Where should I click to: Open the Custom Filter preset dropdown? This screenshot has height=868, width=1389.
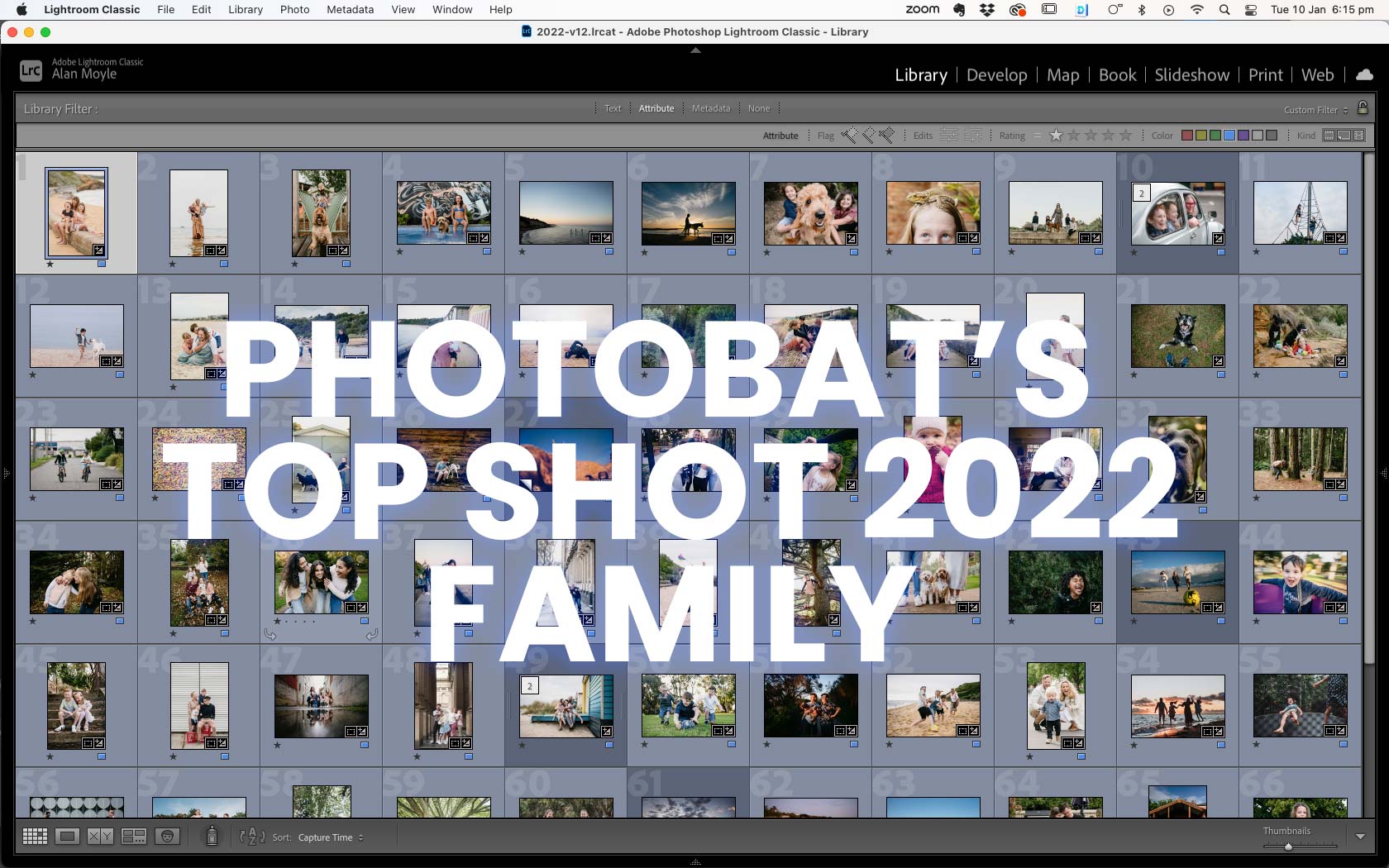coord(1315,110)
